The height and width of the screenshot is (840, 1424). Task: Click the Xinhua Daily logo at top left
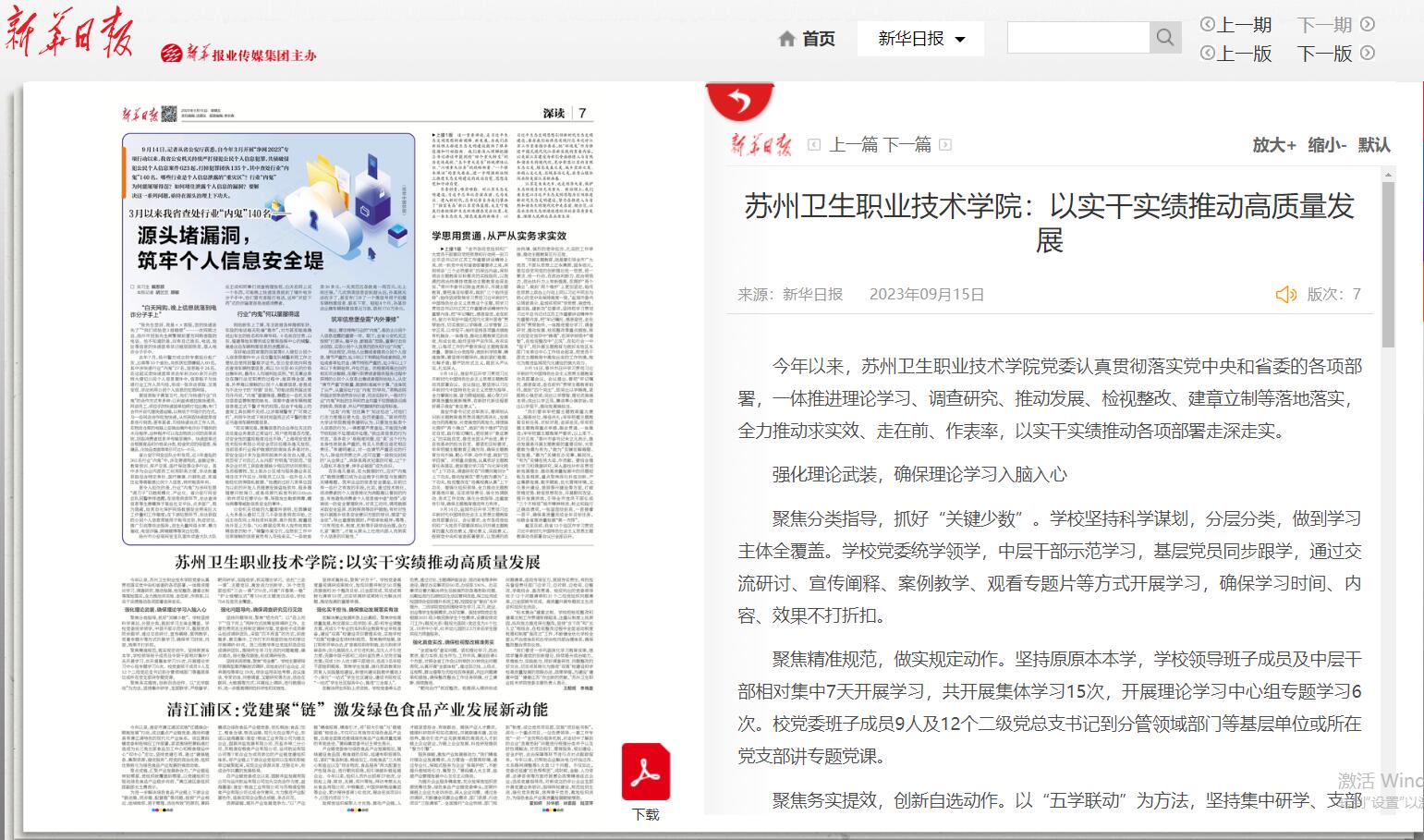pos(70,35)
